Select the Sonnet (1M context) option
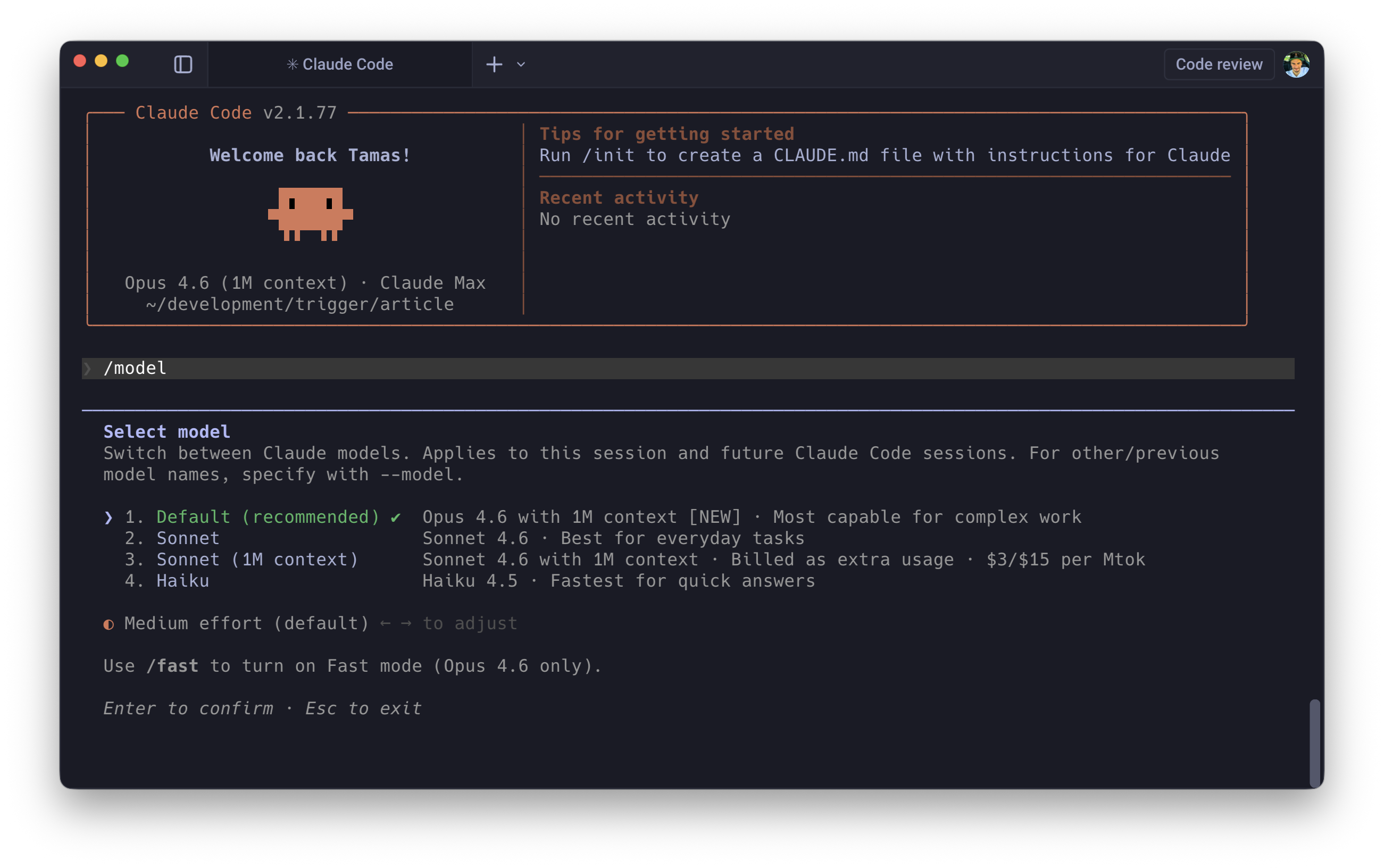The image size is (1384, 868). [x=257, y=559]
